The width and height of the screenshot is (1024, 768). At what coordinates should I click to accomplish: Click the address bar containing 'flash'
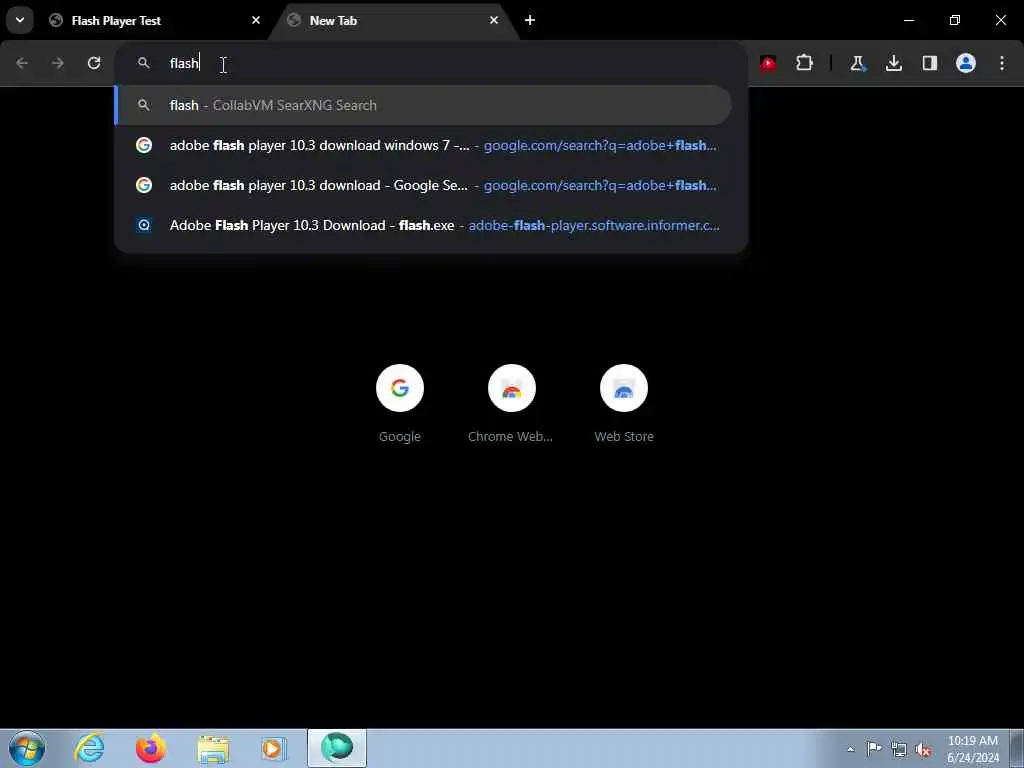431,63
